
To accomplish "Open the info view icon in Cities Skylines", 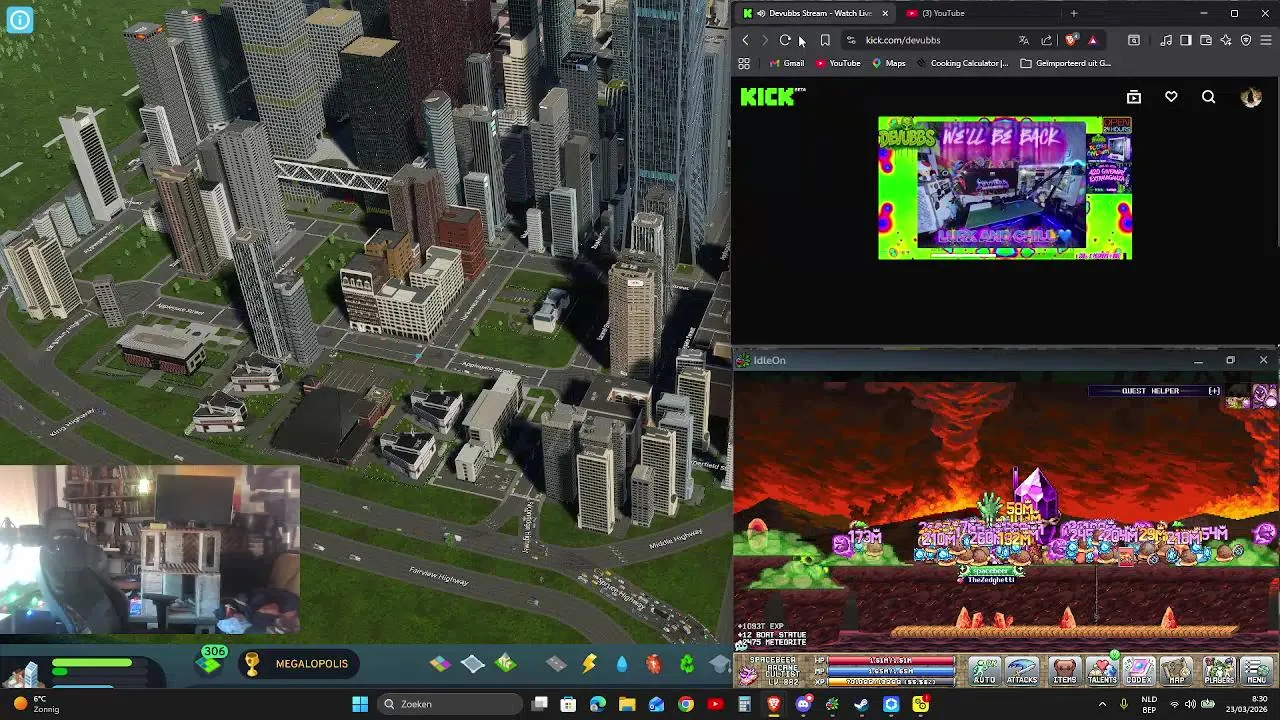I will (20, 19).
